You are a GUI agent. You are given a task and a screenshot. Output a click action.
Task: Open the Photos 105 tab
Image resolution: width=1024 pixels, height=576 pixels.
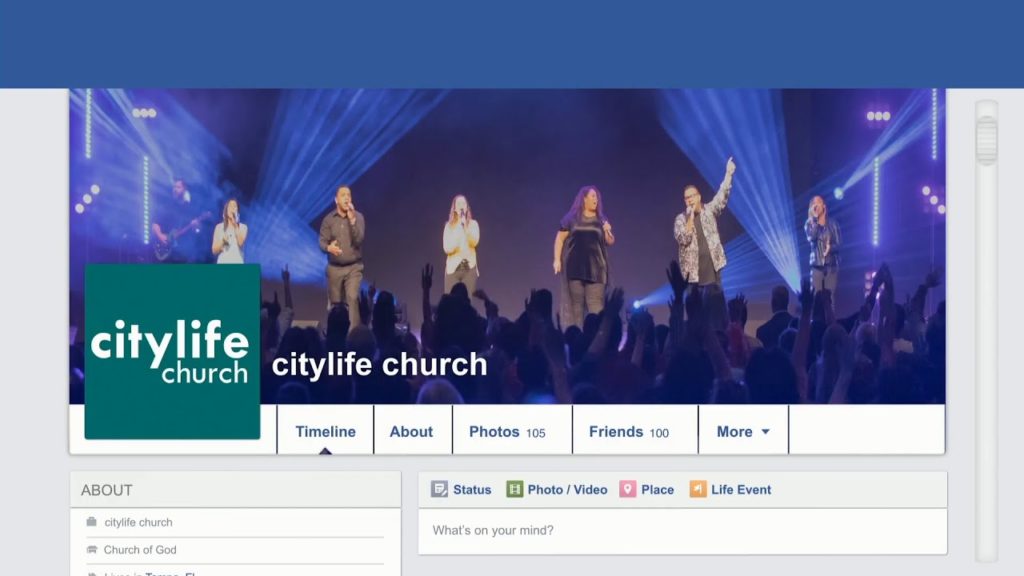click(507, 431)
